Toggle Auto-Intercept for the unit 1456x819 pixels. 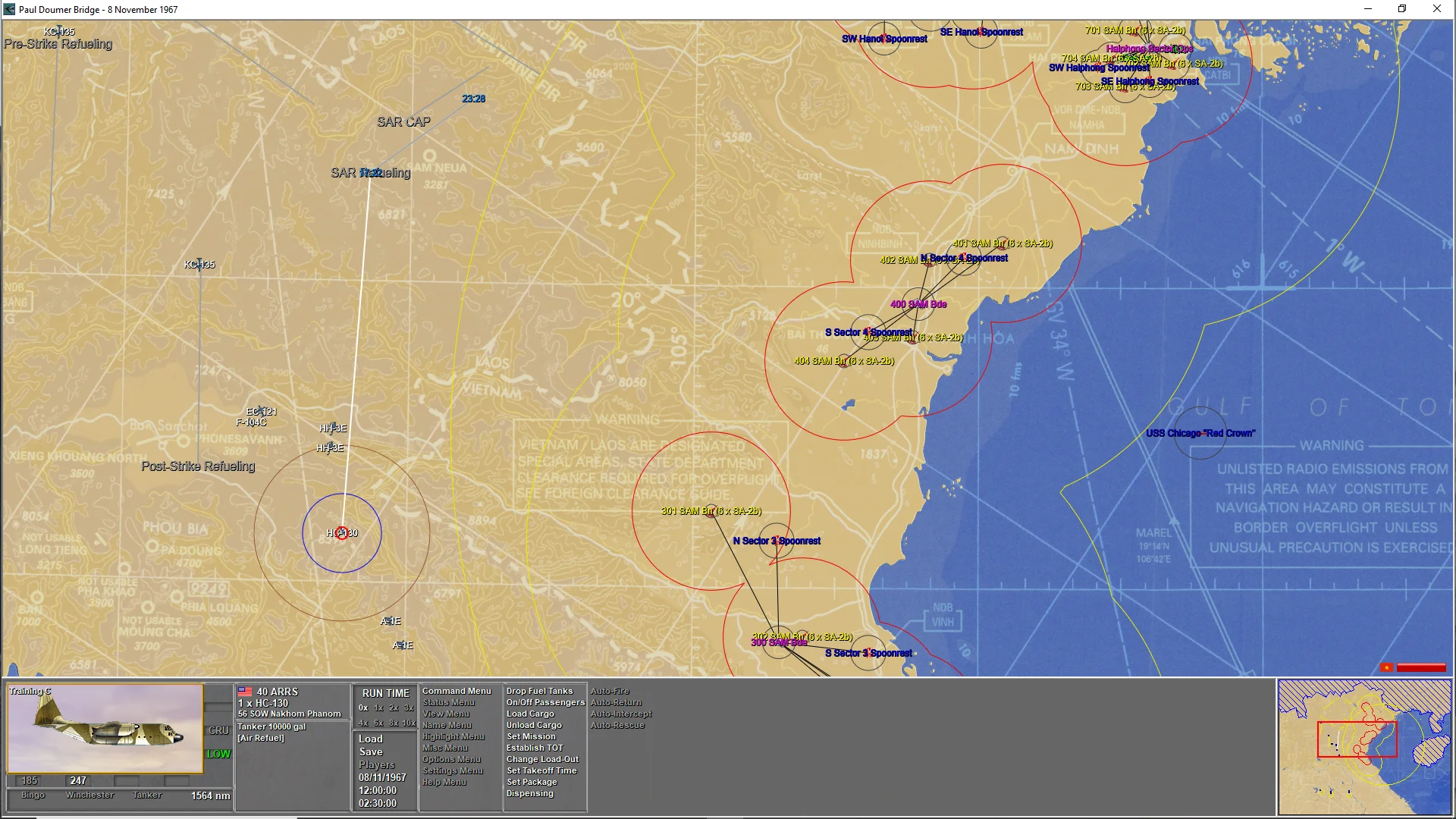621,714
